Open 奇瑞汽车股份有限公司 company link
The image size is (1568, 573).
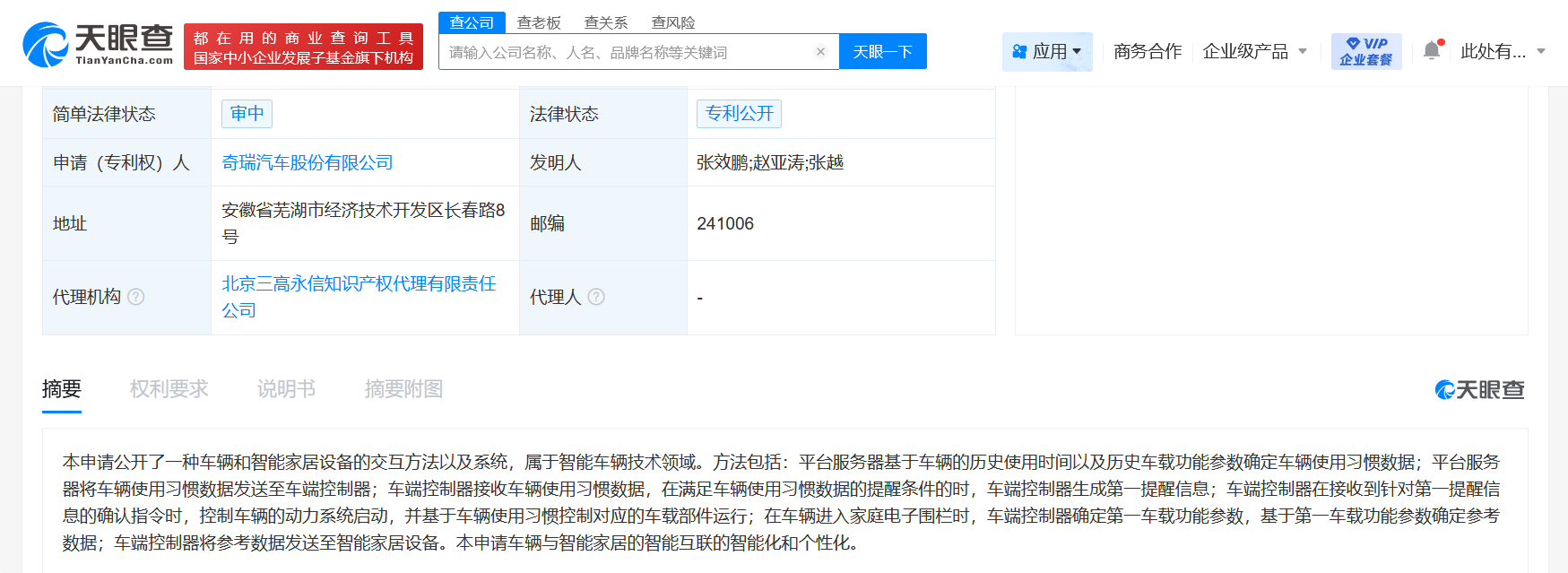point(308,162)
